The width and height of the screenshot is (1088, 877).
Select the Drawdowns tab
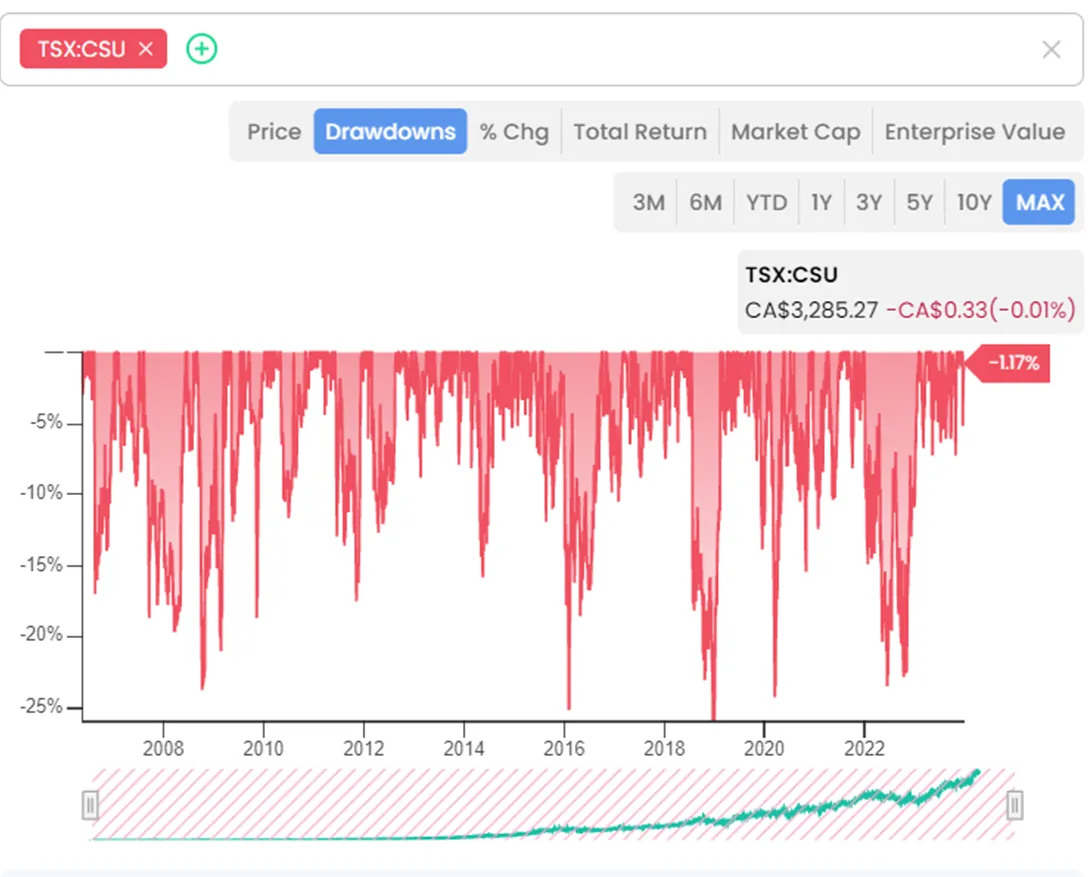click(x=390, y=132)
